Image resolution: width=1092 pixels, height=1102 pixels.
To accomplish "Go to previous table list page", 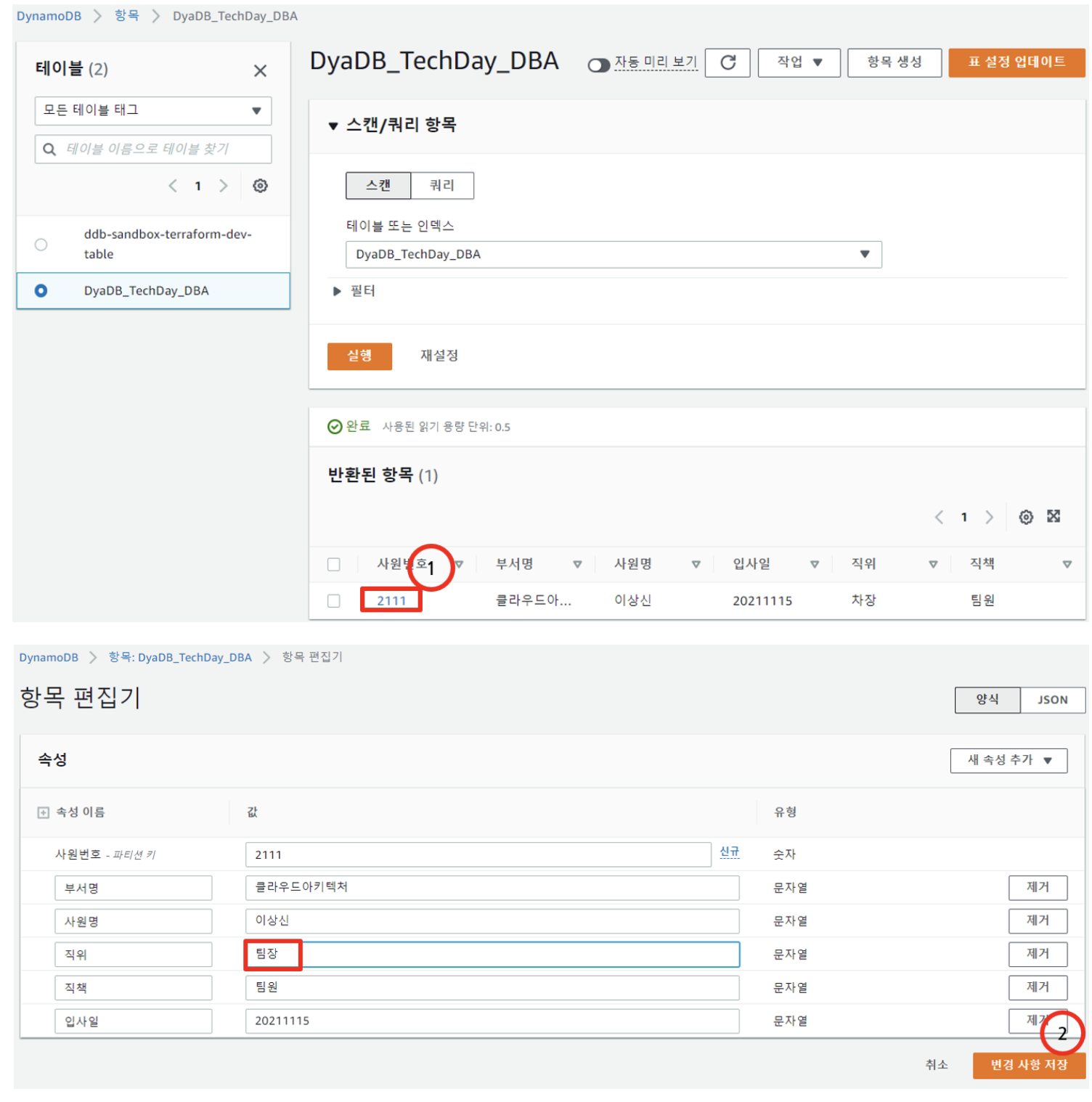I will tap(172, 186).
